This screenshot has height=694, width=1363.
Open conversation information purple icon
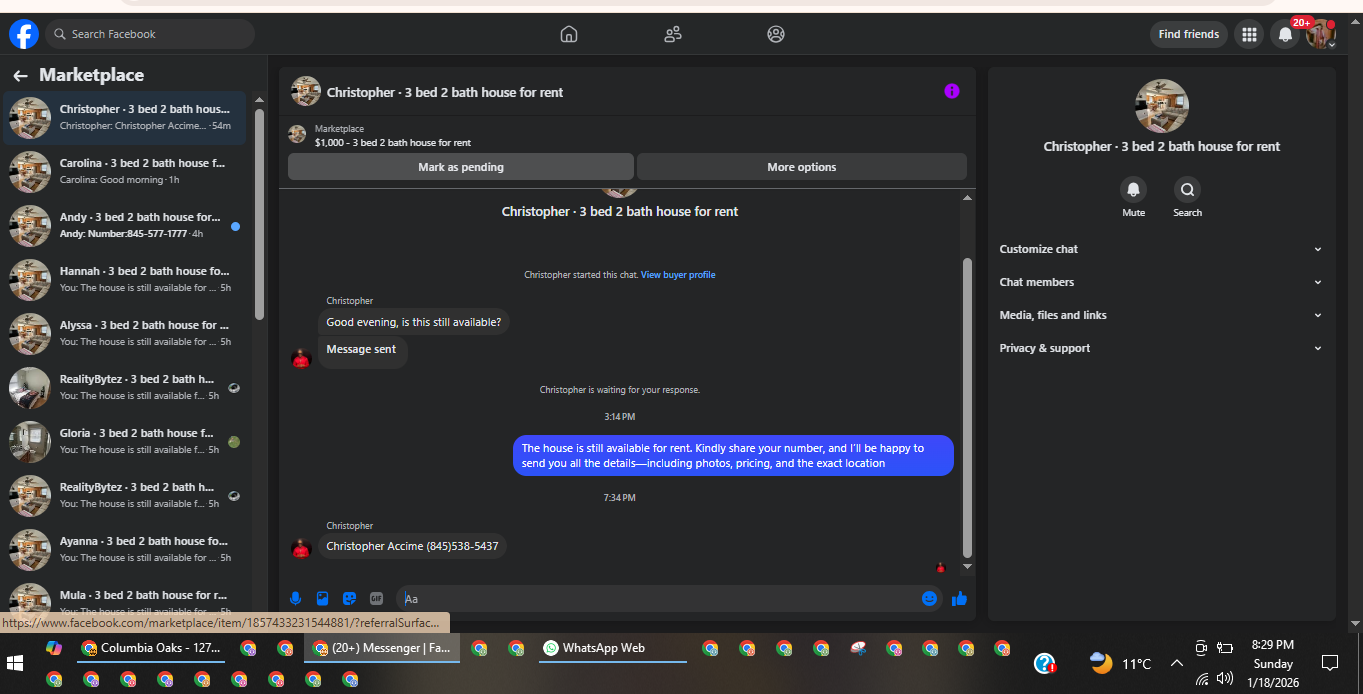tap(952, 91)
